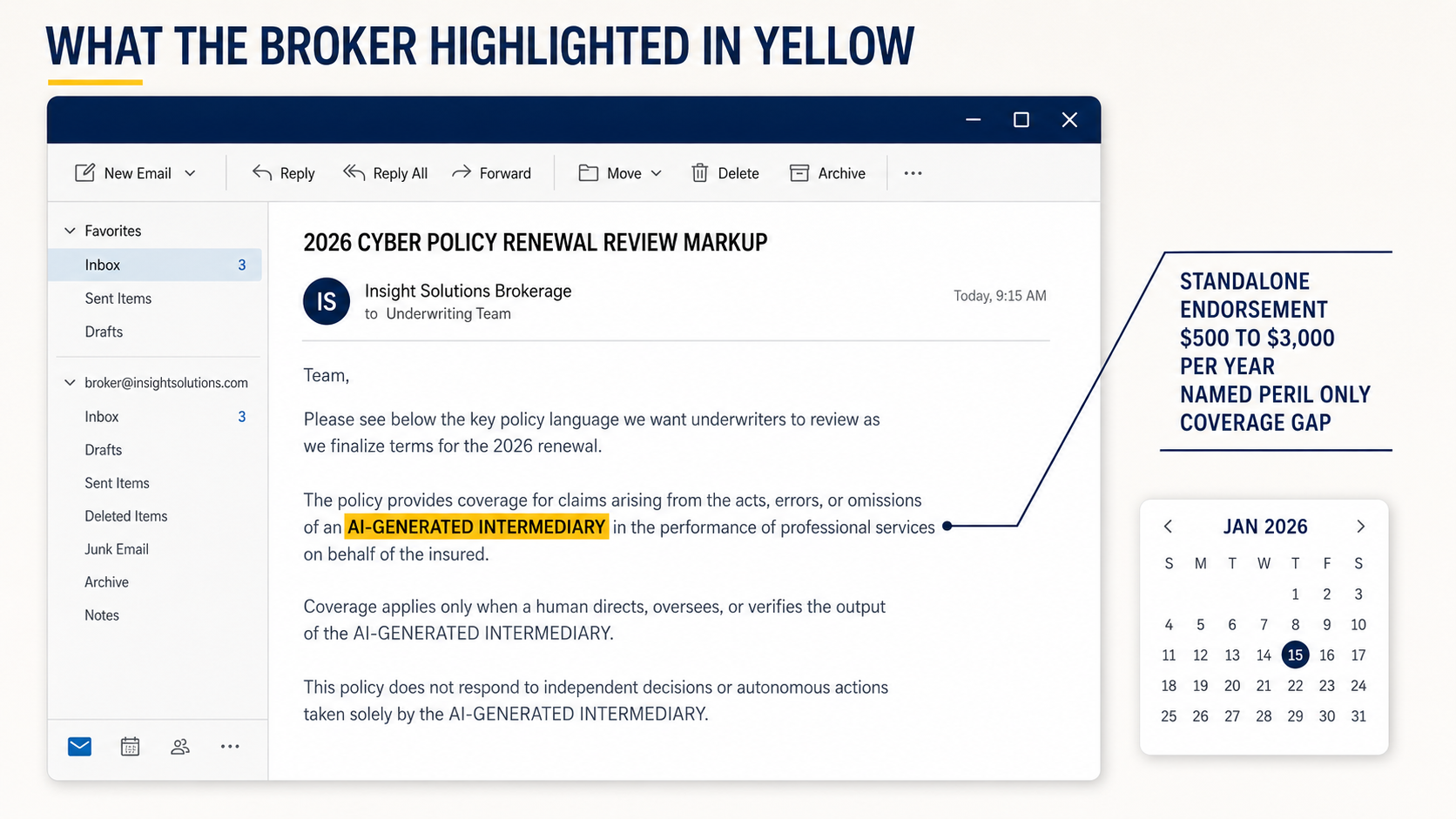Maximize the email window
The height and width of the screenshot is (819, 1456).
pyautogui.click(x=1021, y=119)
